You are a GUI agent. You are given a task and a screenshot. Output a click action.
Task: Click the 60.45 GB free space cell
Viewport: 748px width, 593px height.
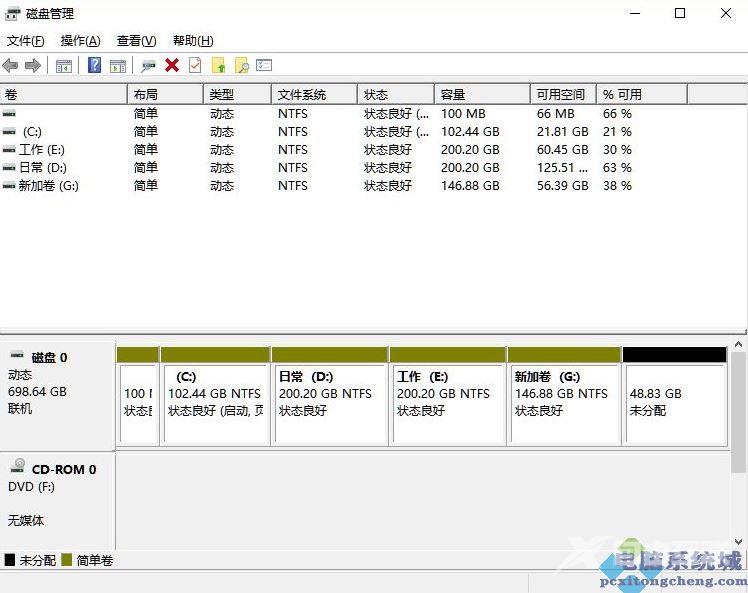[x=562, y=150]
